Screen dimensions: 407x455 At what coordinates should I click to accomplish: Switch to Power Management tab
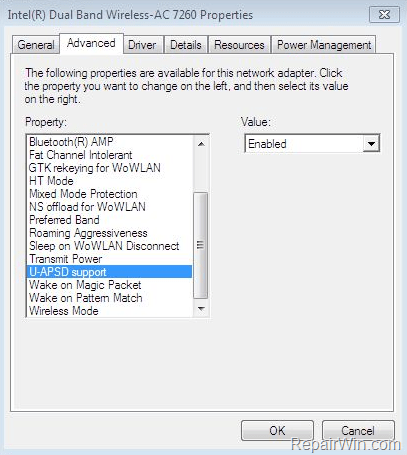324,45
